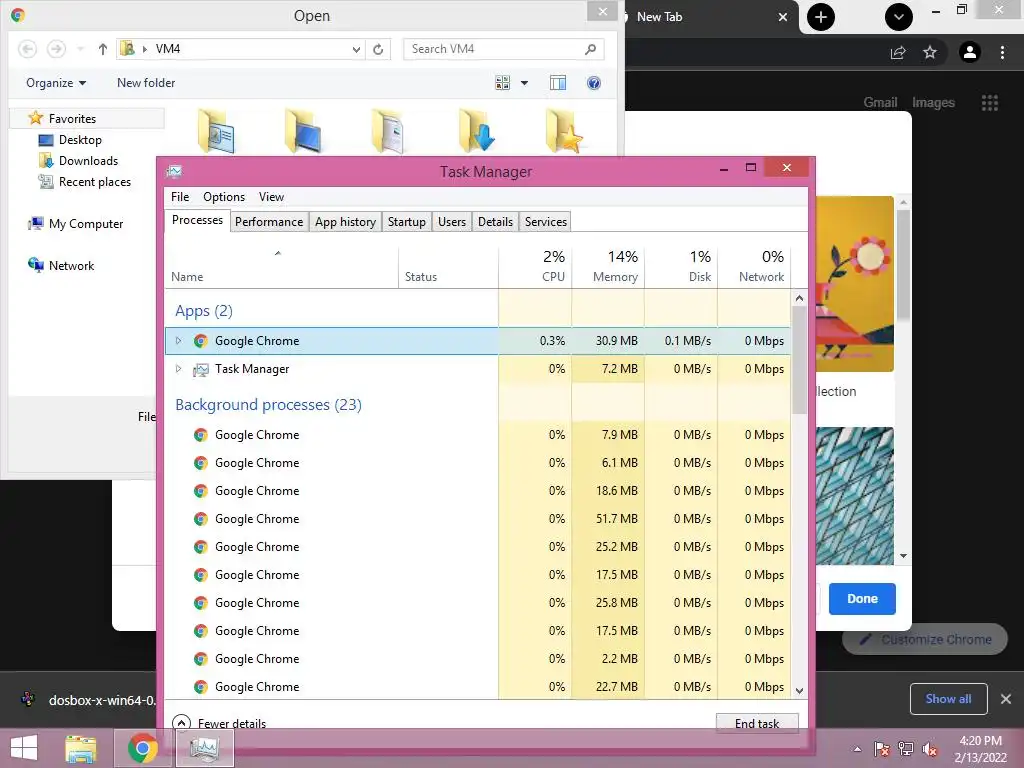1024x768 pixels.
Task: Switch to the Performance tab
Action: click(269, 222)
